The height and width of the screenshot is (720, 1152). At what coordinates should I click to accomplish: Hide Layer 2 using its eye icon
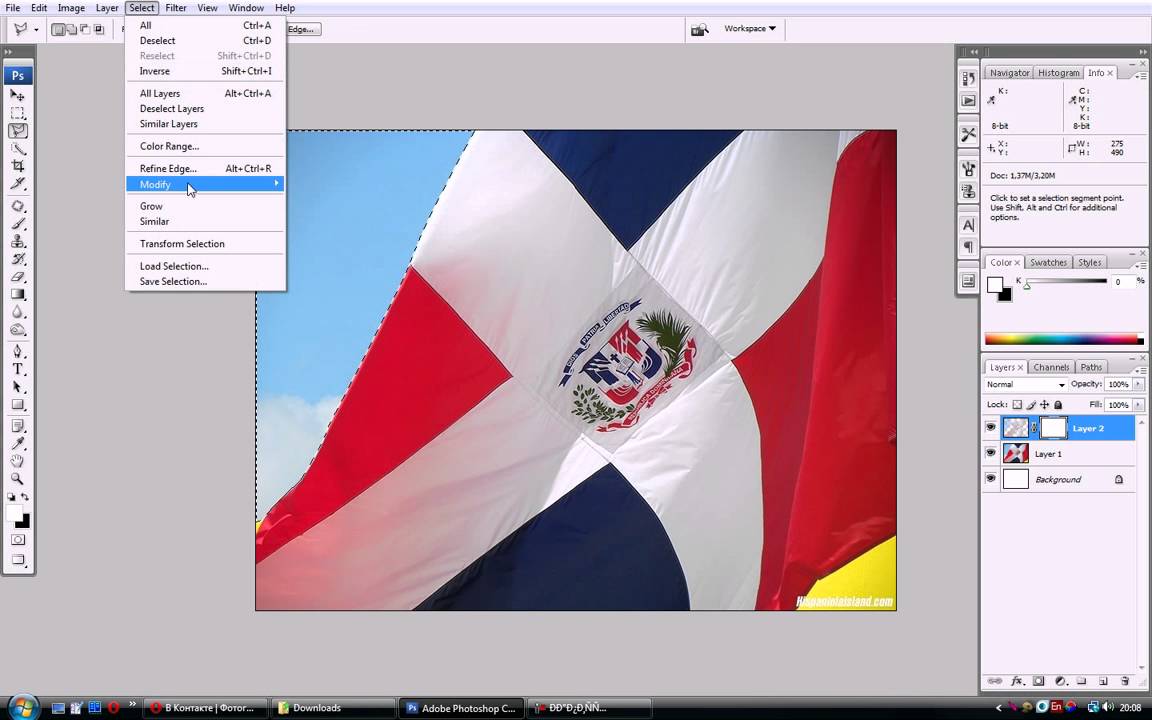click(x=991, y=428)
